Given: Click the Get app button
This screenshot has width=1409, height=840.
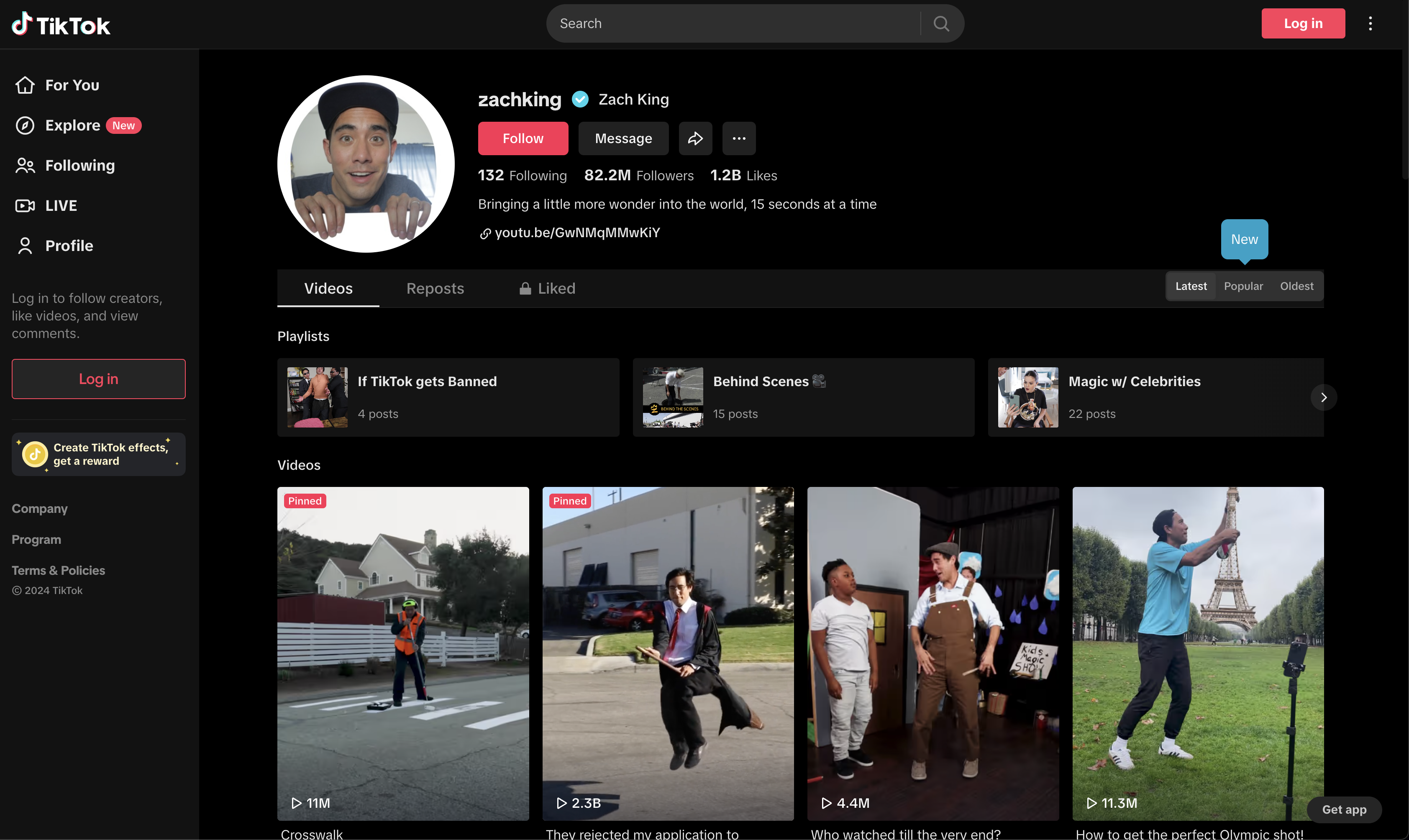Looking at the screenshot, I should point(1344,809).
